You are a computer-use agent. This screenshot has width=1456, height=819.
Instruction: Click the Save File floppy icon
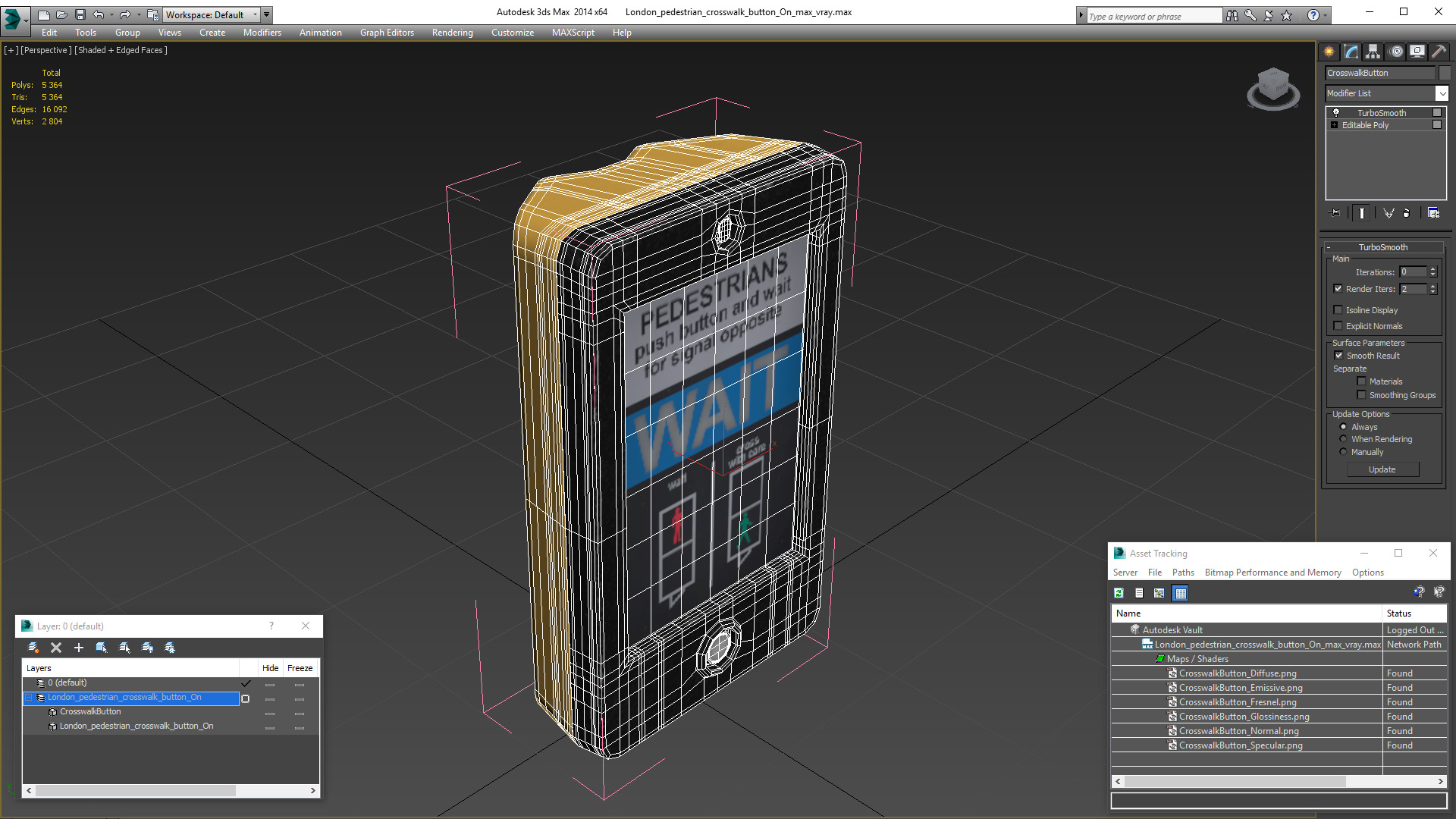point(80,14)
